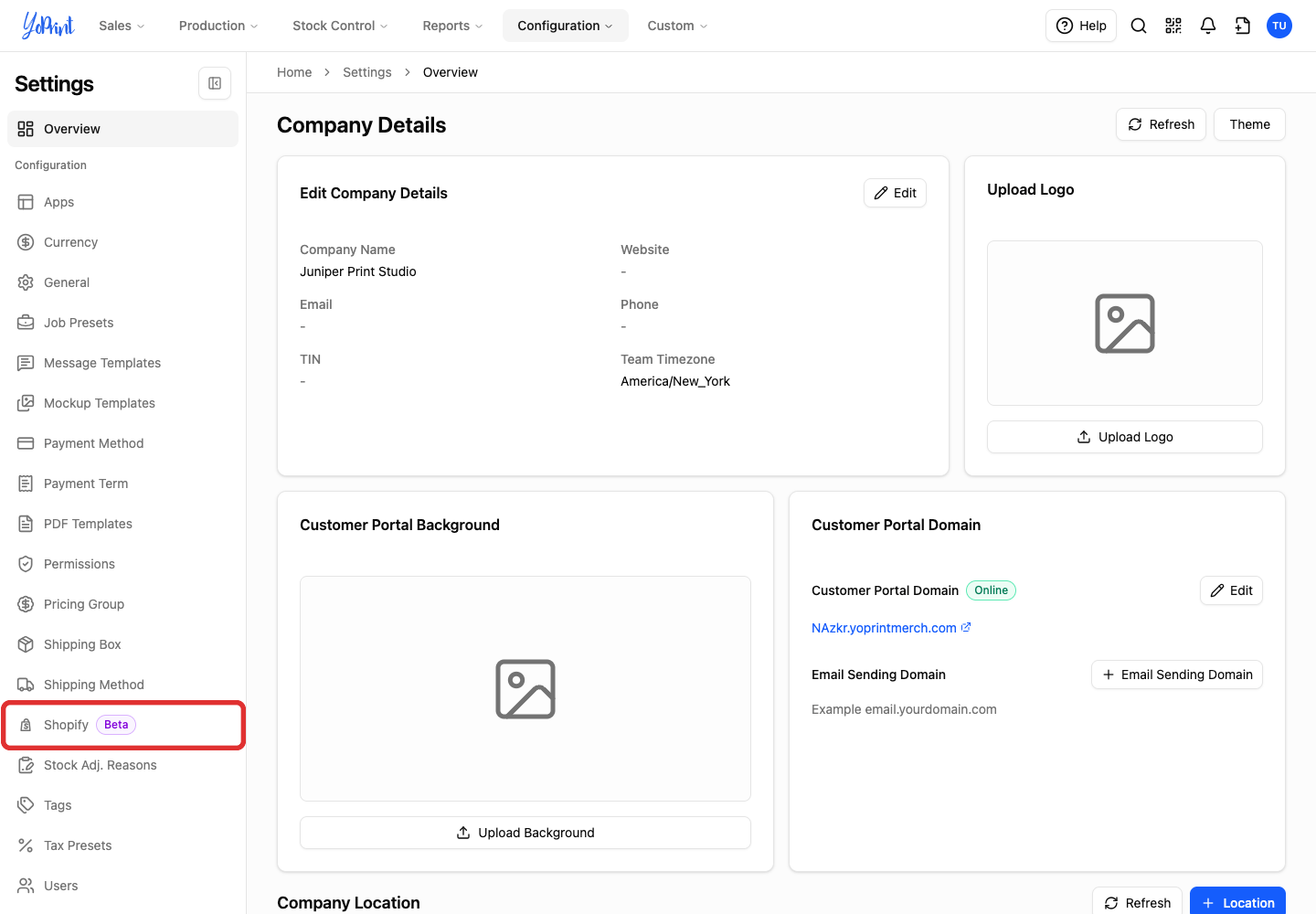Refresh the Company Details section

(1161, 124)
